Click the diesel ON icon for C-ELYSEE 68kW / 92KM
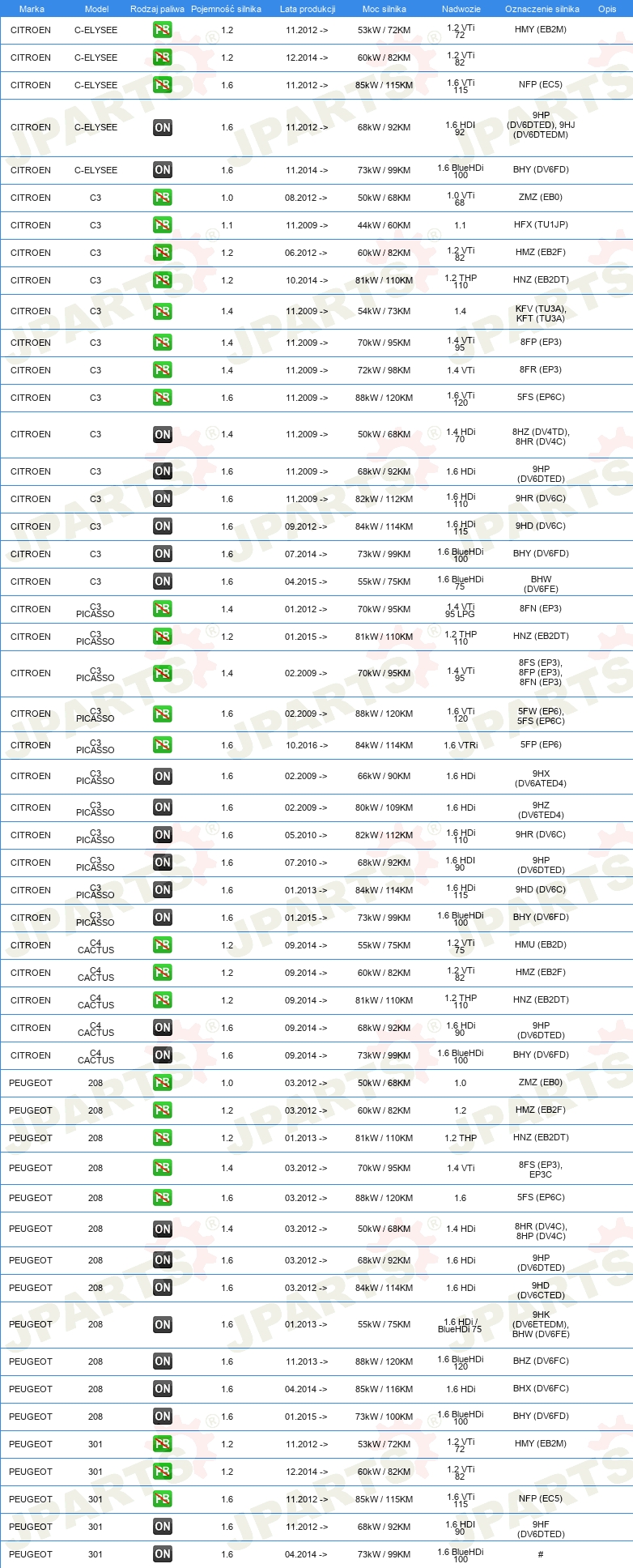This screenshot has height=1568, width=633. [163, 127]
